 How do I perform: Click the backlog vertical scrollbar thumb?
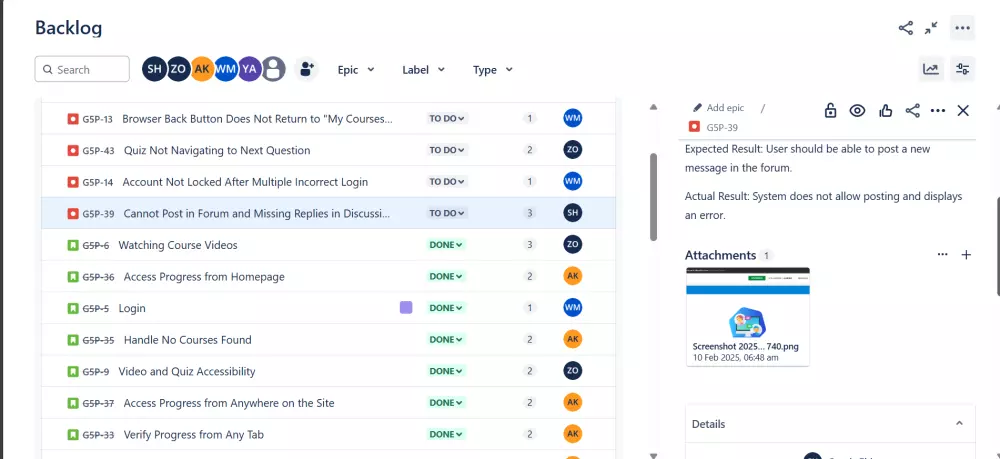[653, 197]
